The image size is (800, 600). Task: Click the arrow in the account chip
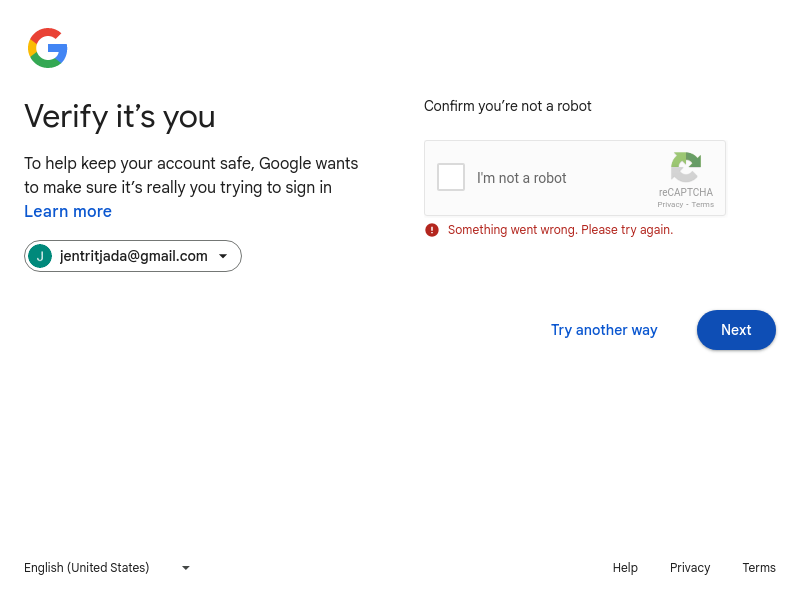223,256
